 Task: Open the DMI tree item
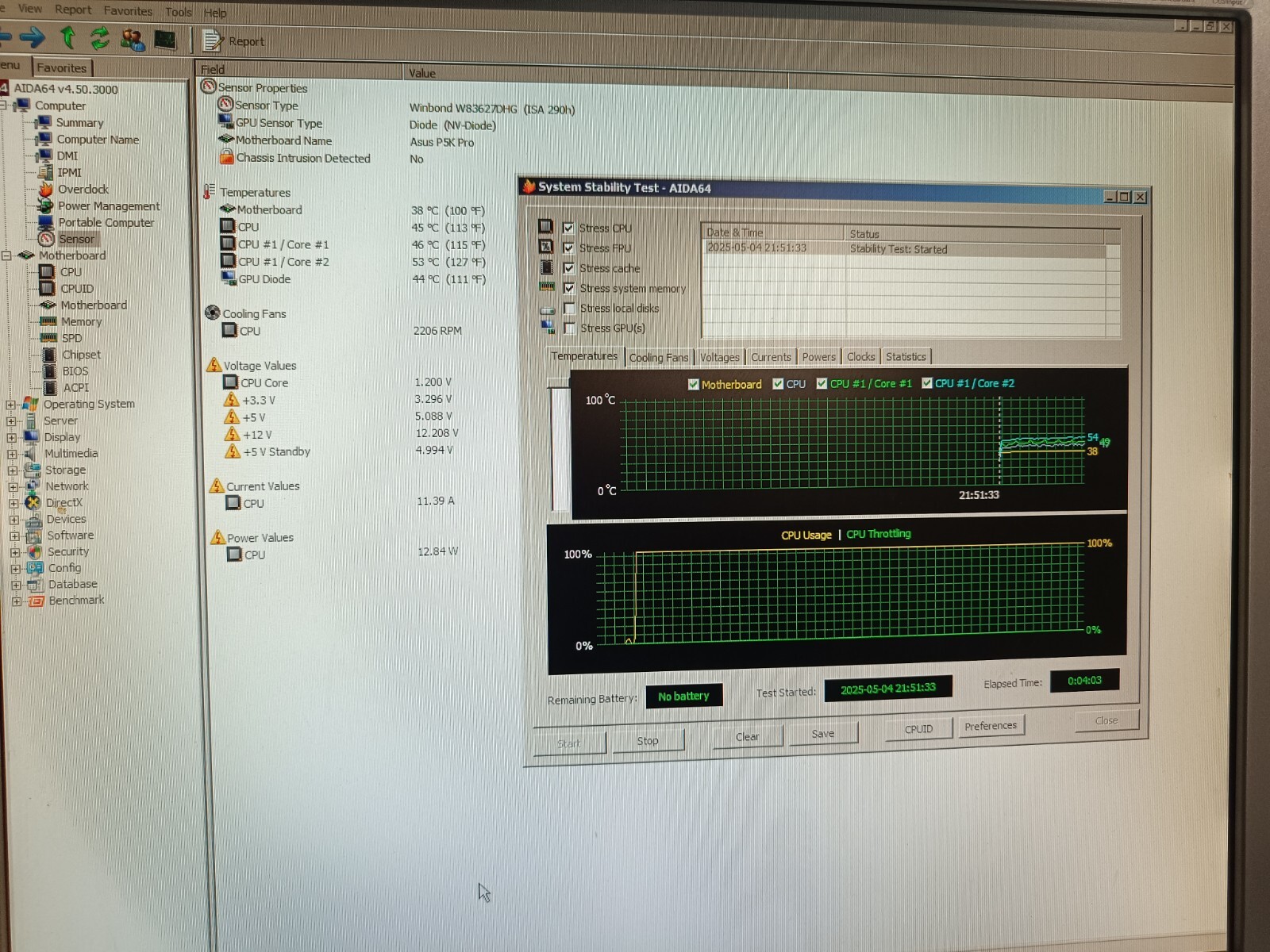[x=67, y=156]
